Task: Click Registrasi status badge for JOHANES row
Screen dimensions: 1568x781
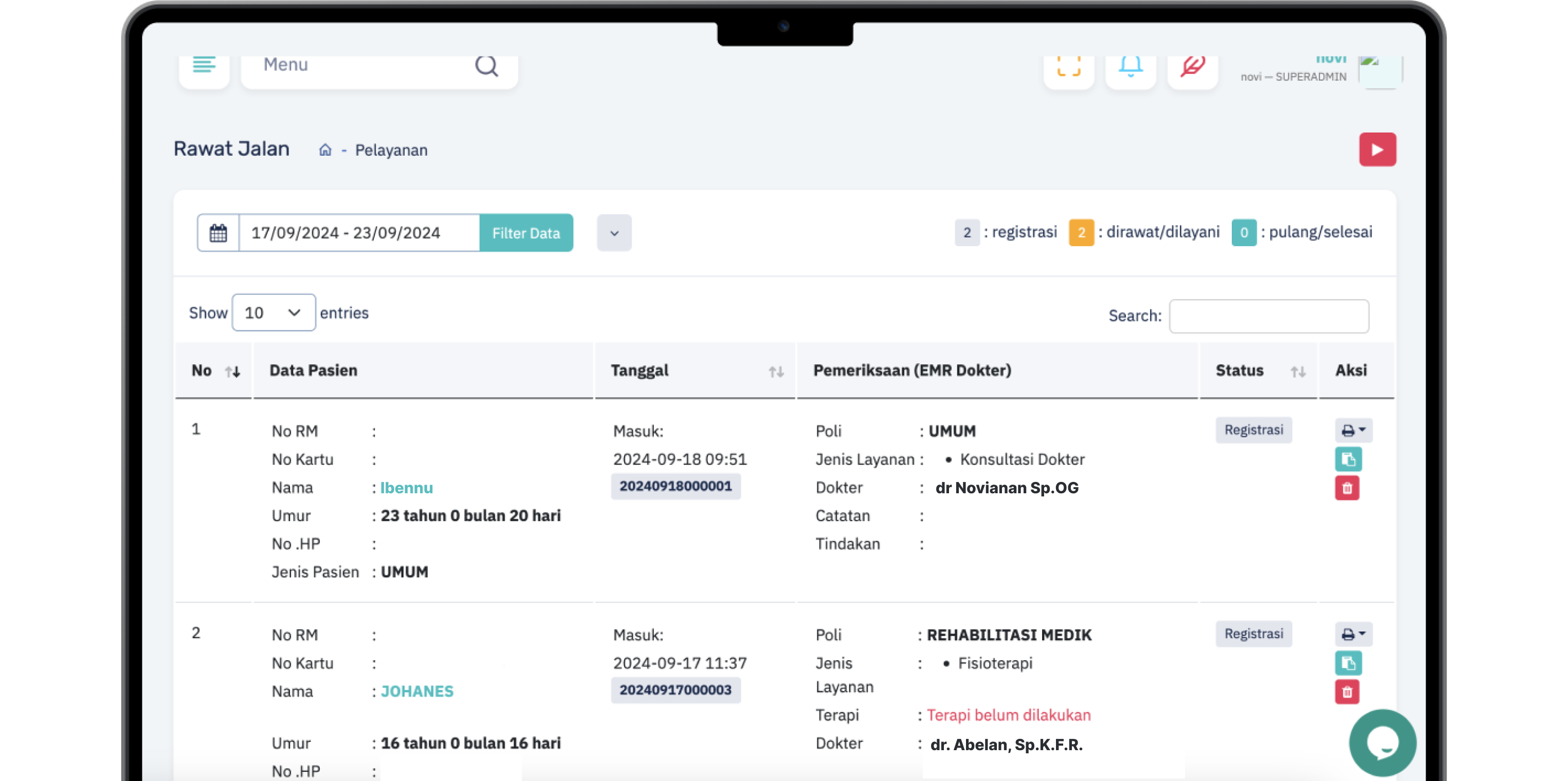Action: [x=1253, y=634]
